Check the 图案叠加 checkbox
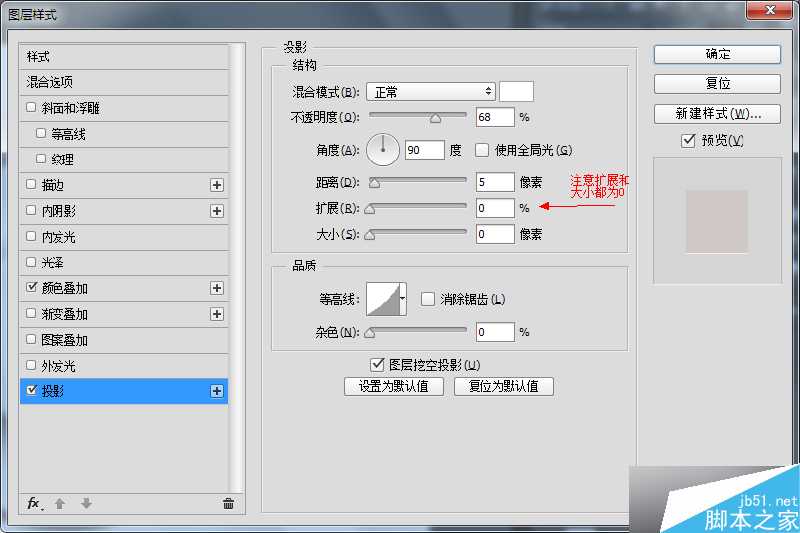800x533 pixels. tap(31, 339)
